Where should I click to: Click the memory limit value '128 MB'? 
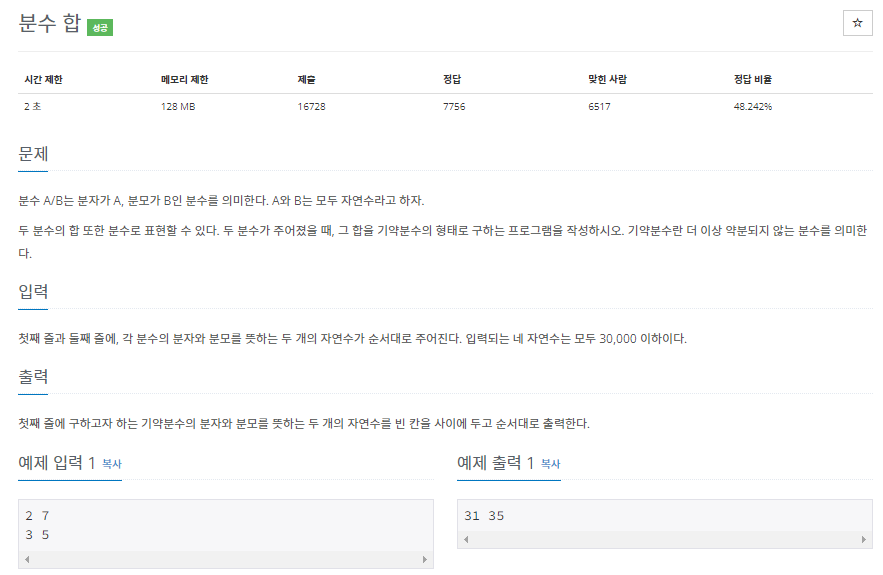pos(178,106)
